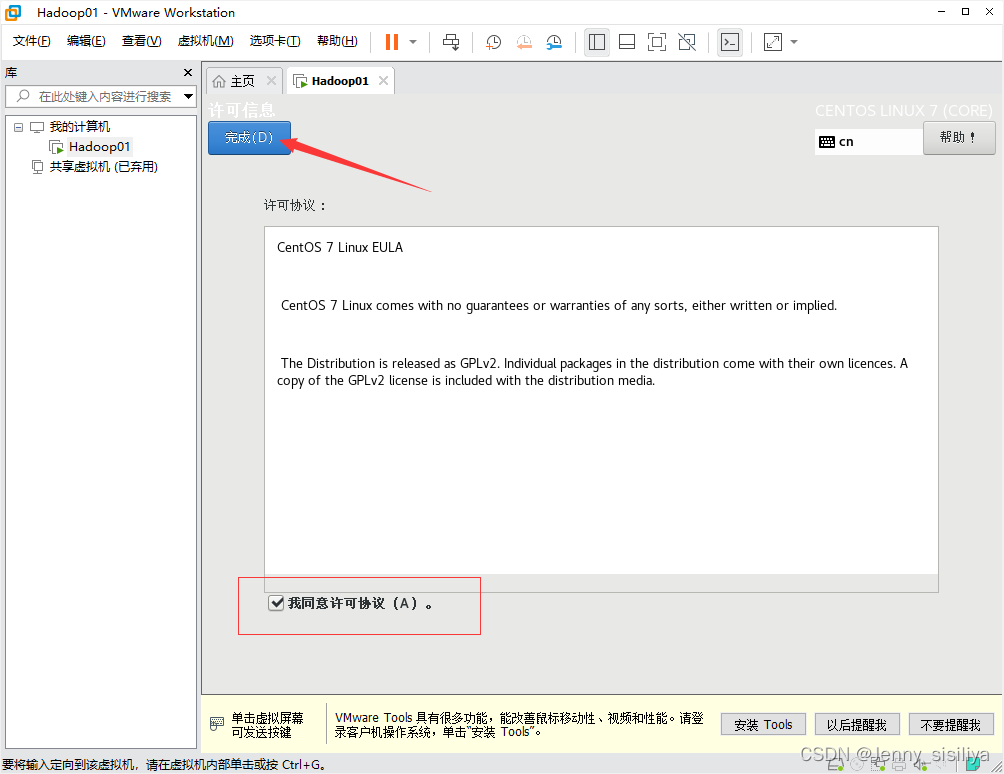
Task: Select 共享虚拟机 (已弃用) tree item
Action: coord(103,167)
